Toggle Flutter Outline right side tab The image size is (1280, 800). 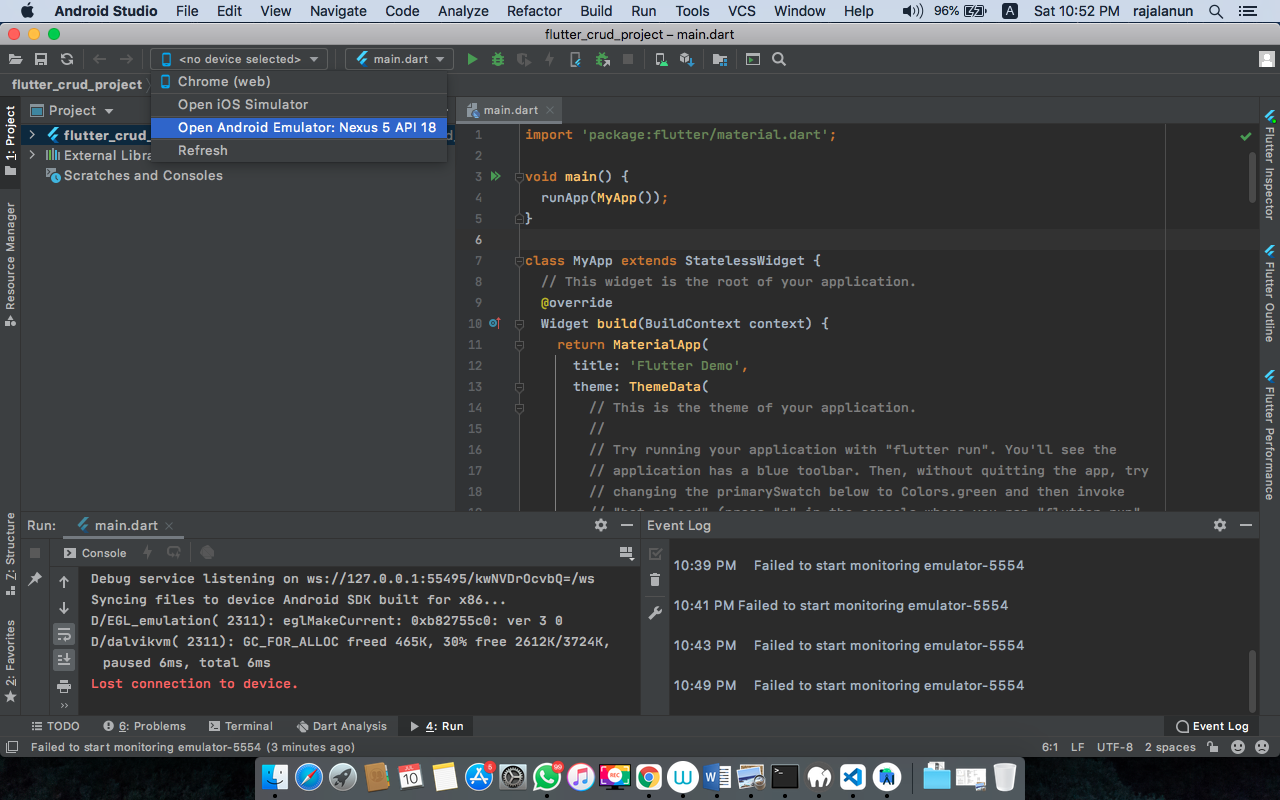point(1269,294)
